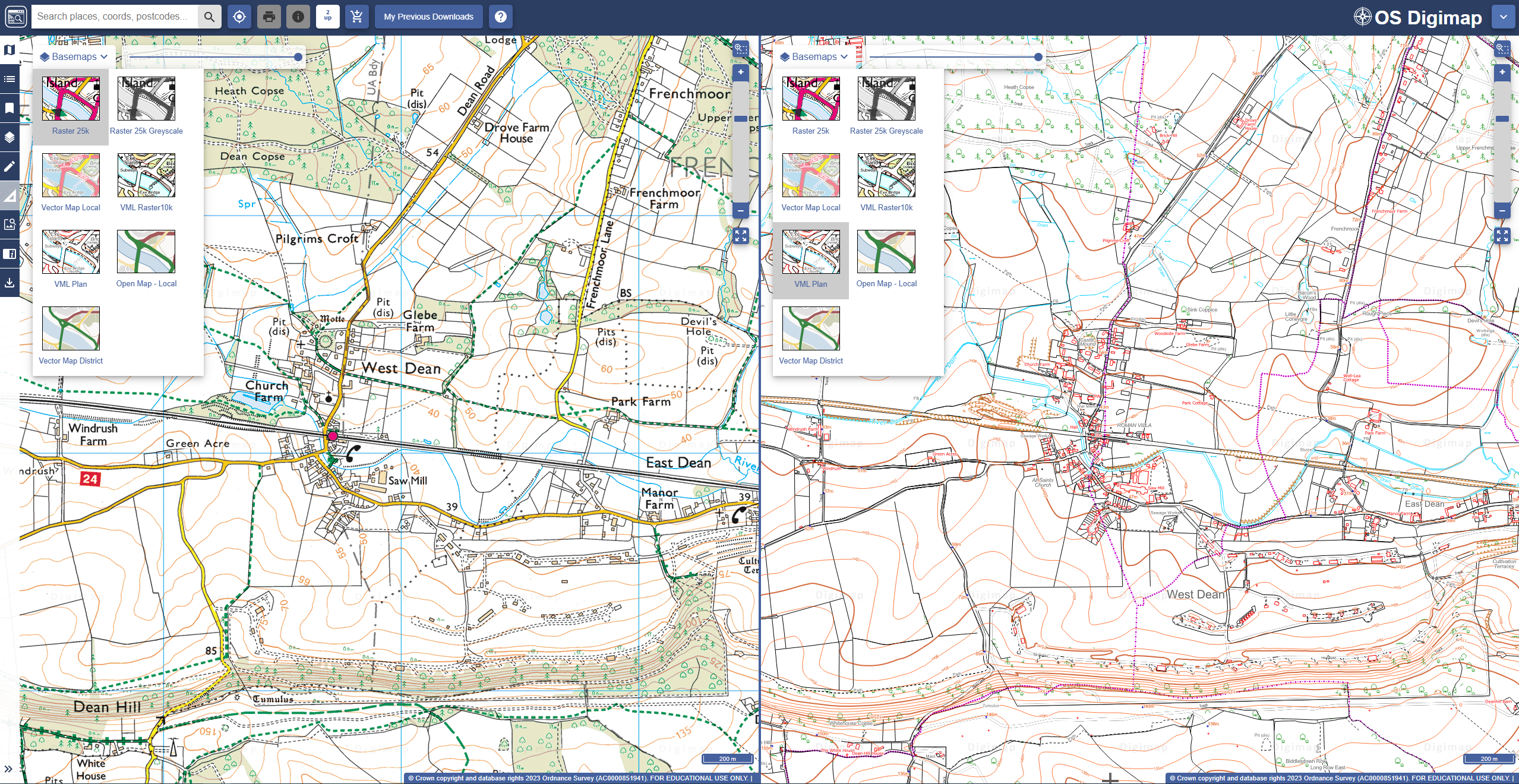1519x784 pixels.
Task: Click the right map 200 m scale bar
Action: [1489, 758]
